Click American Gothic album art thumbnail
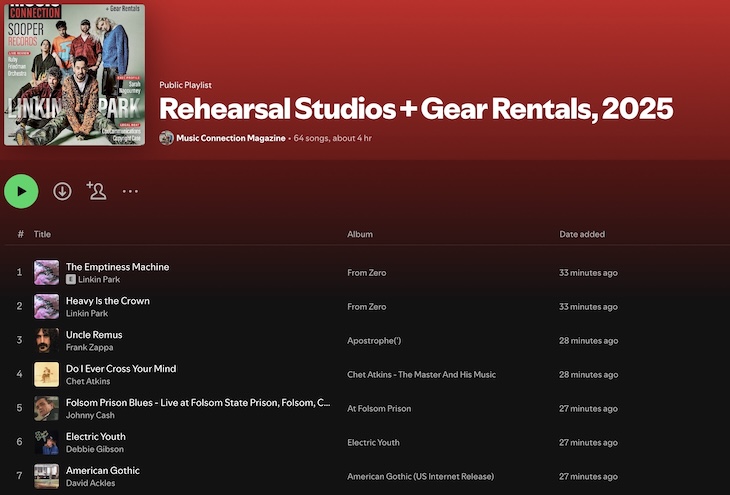 point(47,476)
